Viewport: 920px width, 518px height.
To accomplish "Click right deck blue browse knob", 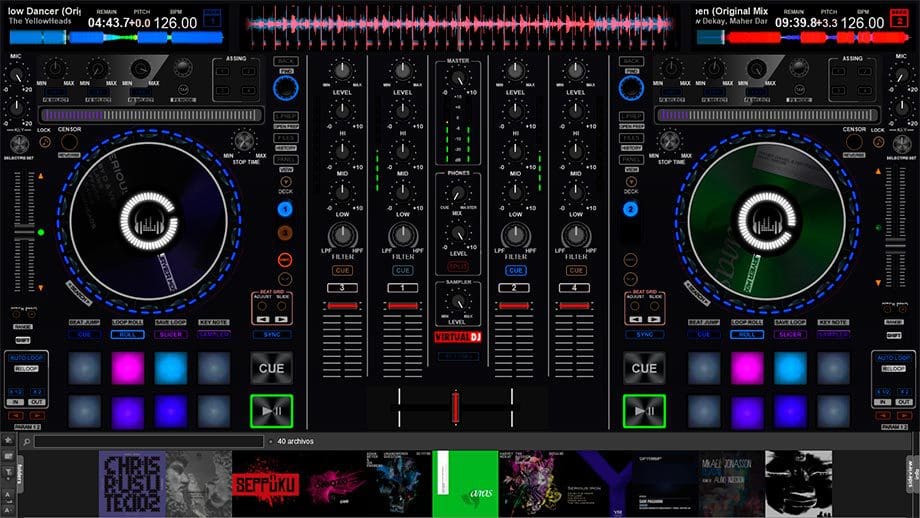I will coord(631,88).
